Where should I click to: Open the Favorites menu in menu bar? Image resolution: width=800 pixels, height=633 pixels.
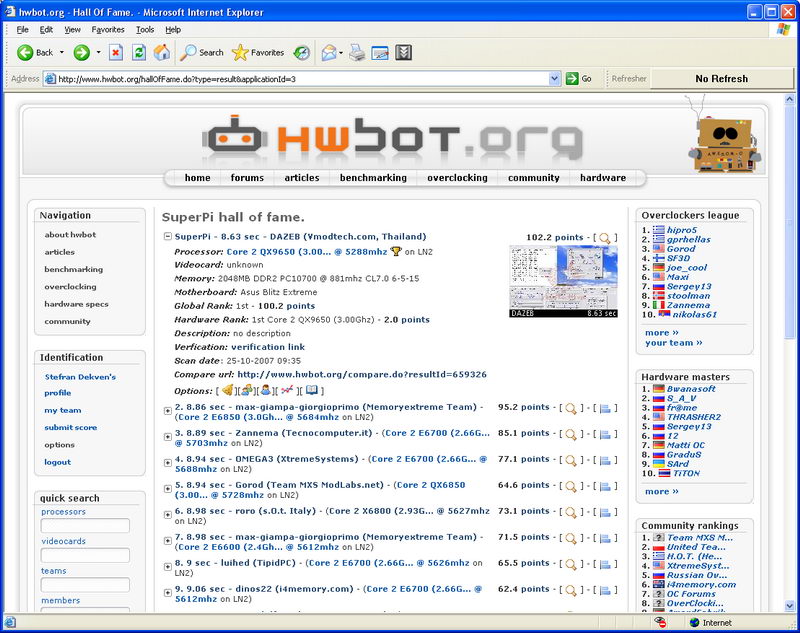pyautogui.click(x=108, y=30)
